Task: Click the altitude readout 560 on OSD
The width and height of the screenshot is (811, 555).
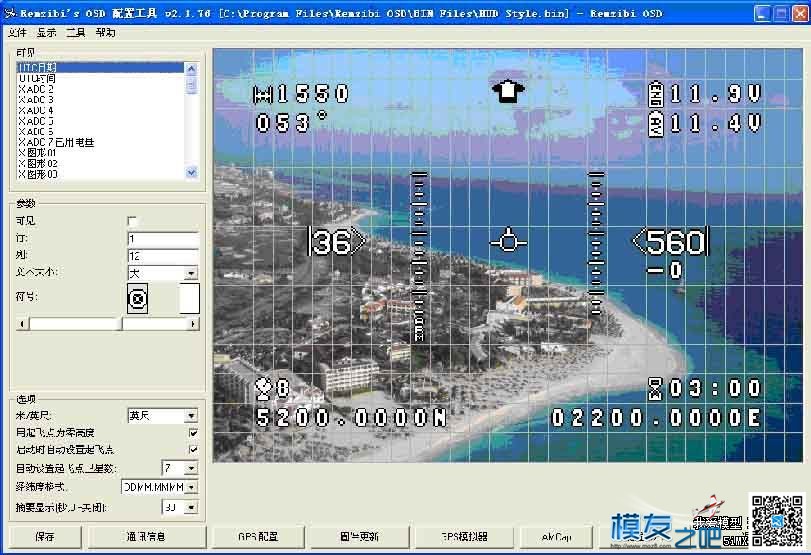Action: [671, 242]
